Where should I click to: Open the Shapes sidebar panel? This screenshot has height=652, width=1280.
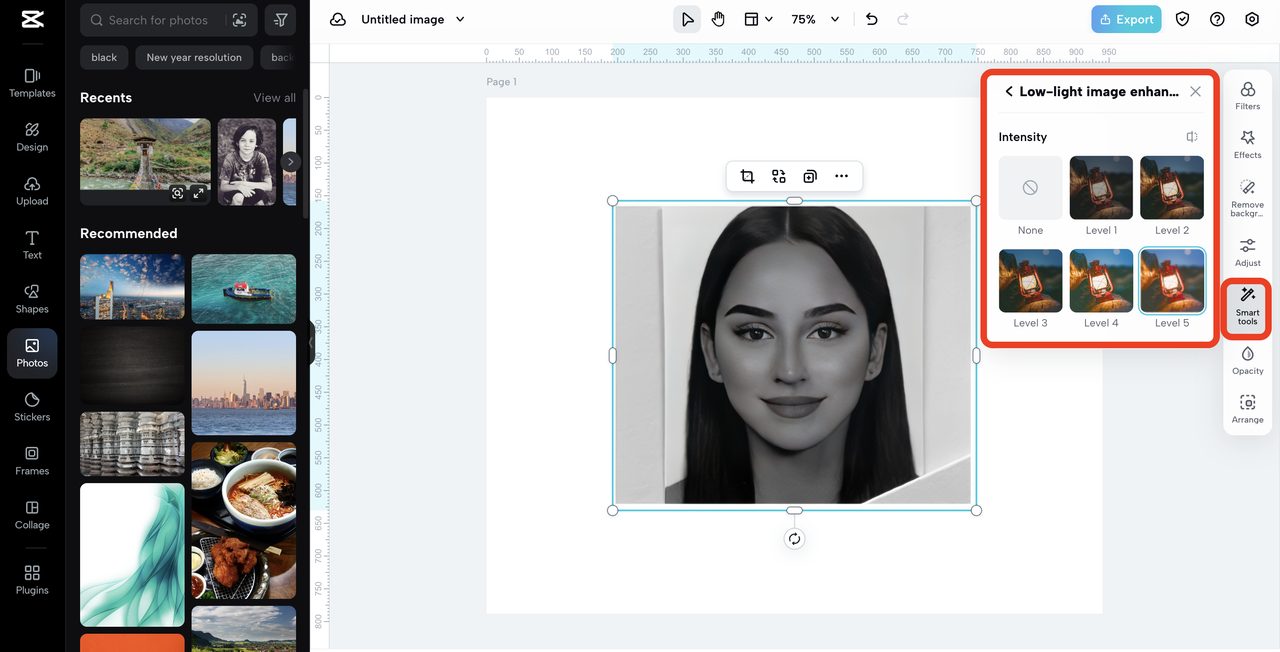click(x=32, y=299)
